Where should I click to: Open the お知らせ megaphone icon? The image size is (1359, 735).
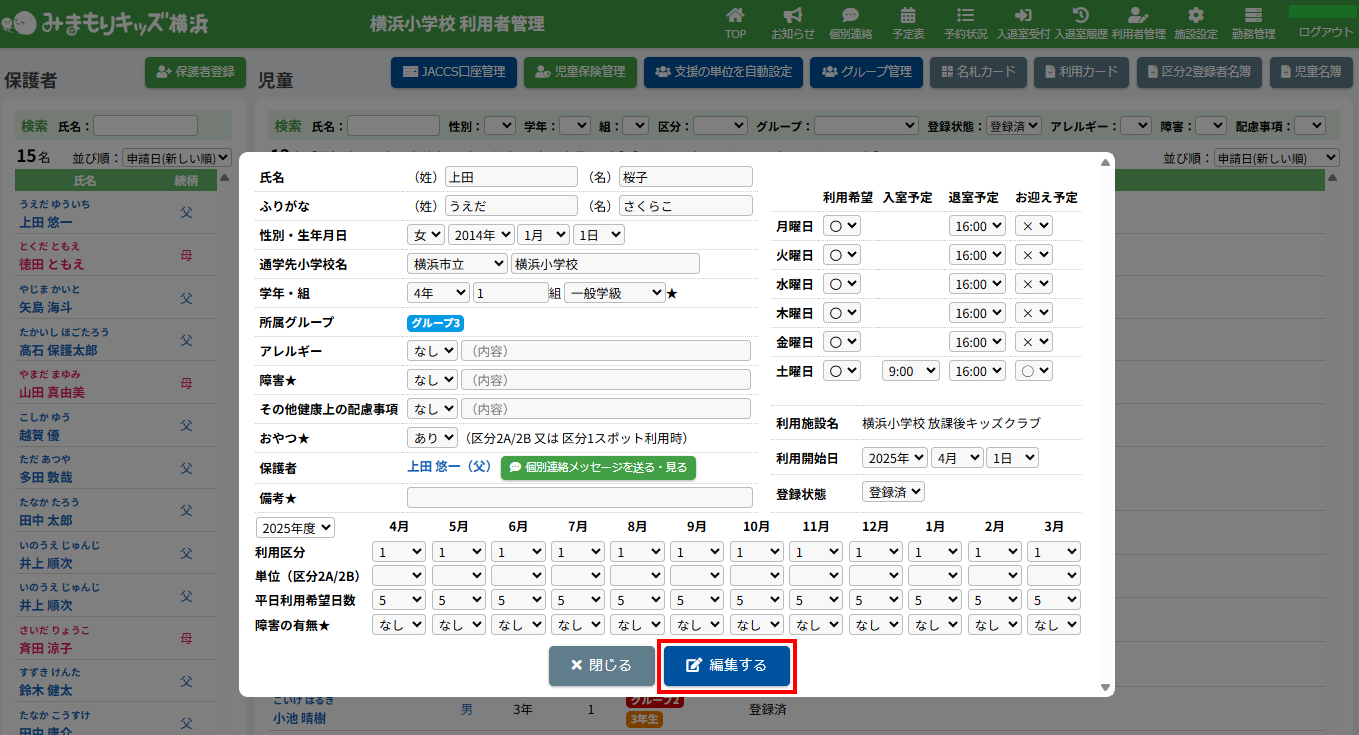(792, 17)
